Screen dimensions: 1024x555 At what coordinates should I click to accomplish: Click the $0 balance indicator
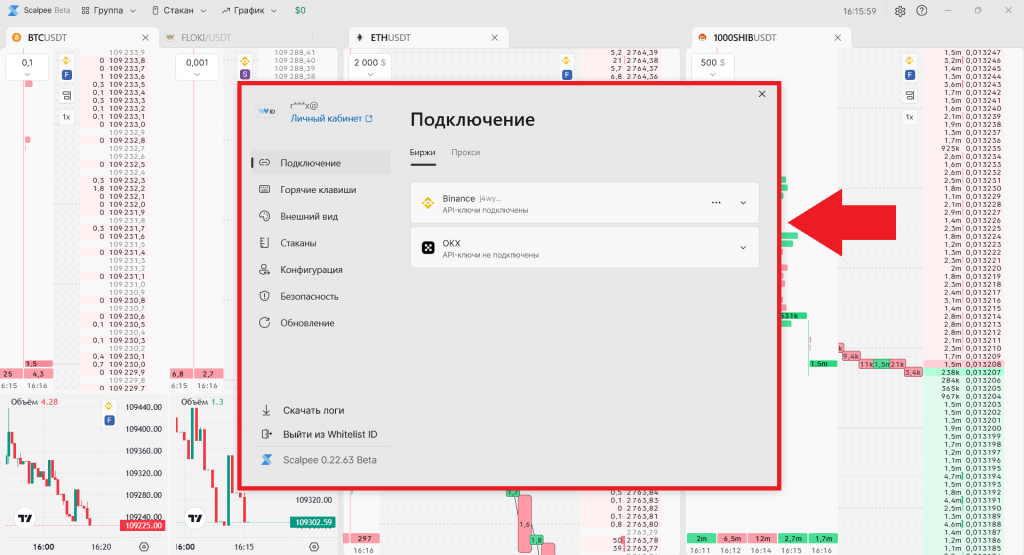pos(300,10)
